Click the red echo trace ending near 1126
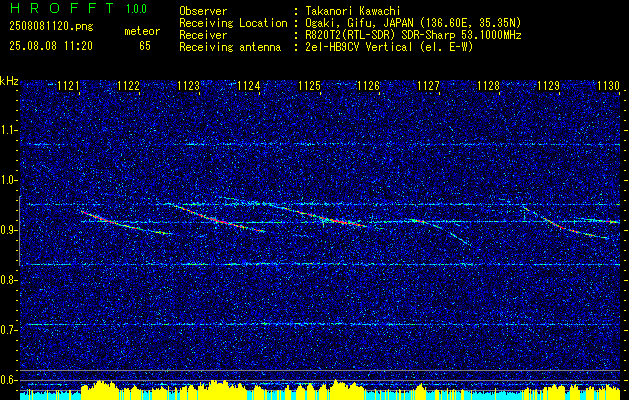 (x=317, y=215)
